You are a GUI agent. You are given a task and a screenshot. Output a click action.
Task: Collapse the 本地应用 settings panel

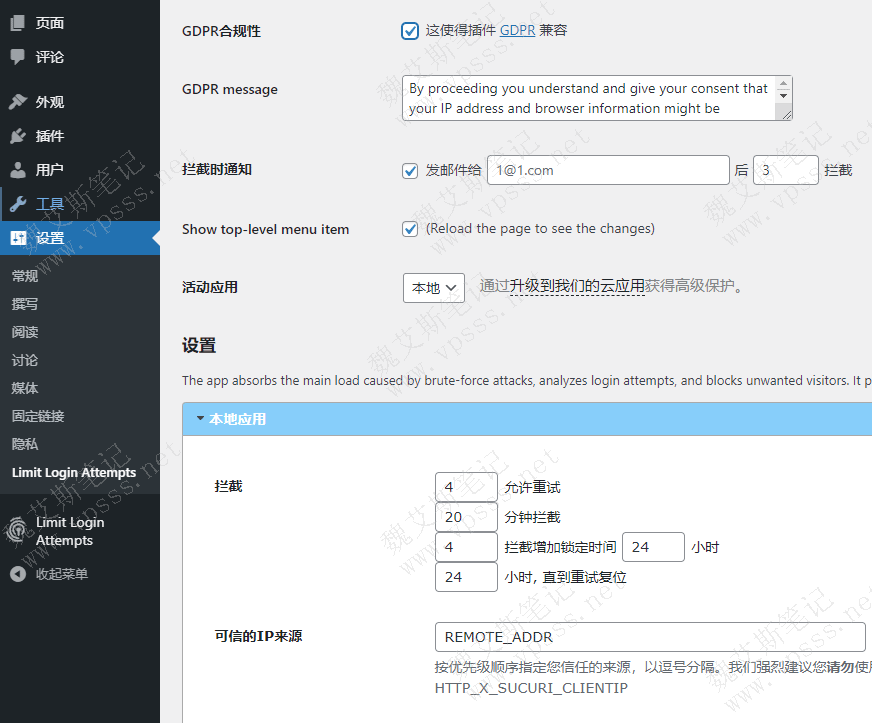199,419
